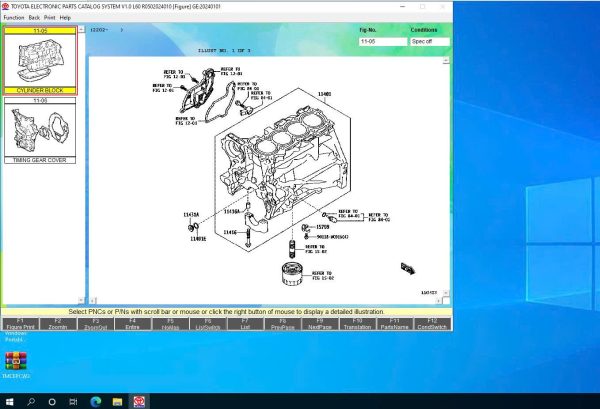
Task: Click the oil filter drawing
Action: (x=292, y=274)
